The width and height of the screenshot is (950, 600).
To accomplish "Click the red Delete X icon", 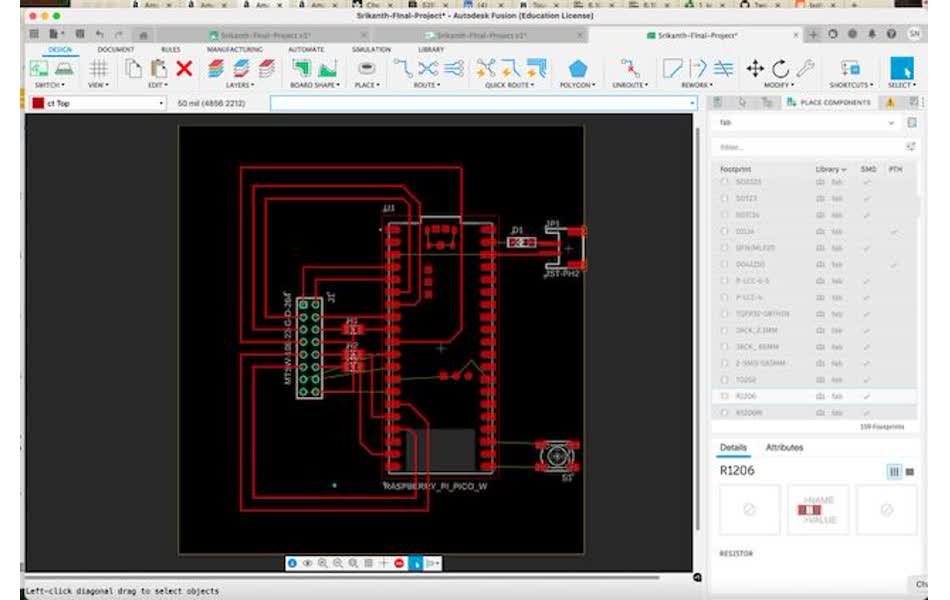I will coord(184,69).
